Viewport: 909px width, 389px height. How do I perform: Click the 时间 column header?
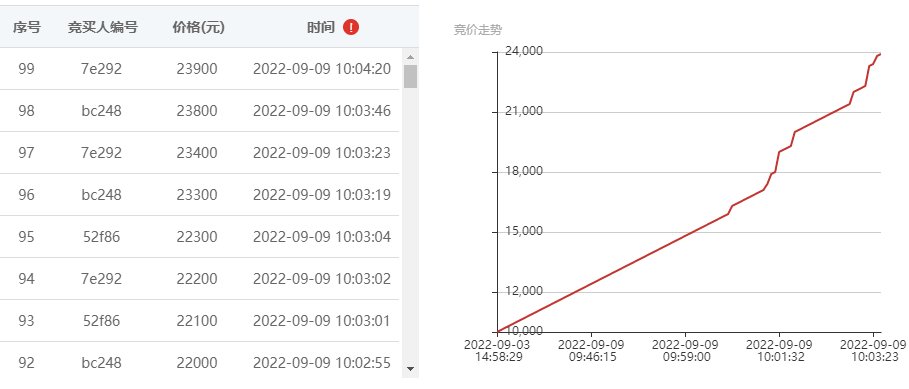(x=321, y=27)
